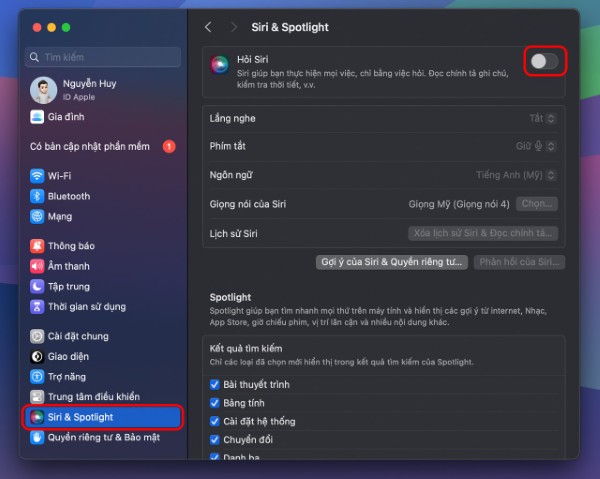The image size is (600, 479).
Task: Select Thời gian sử dụng hourglass icon
Action: [37, 306]
